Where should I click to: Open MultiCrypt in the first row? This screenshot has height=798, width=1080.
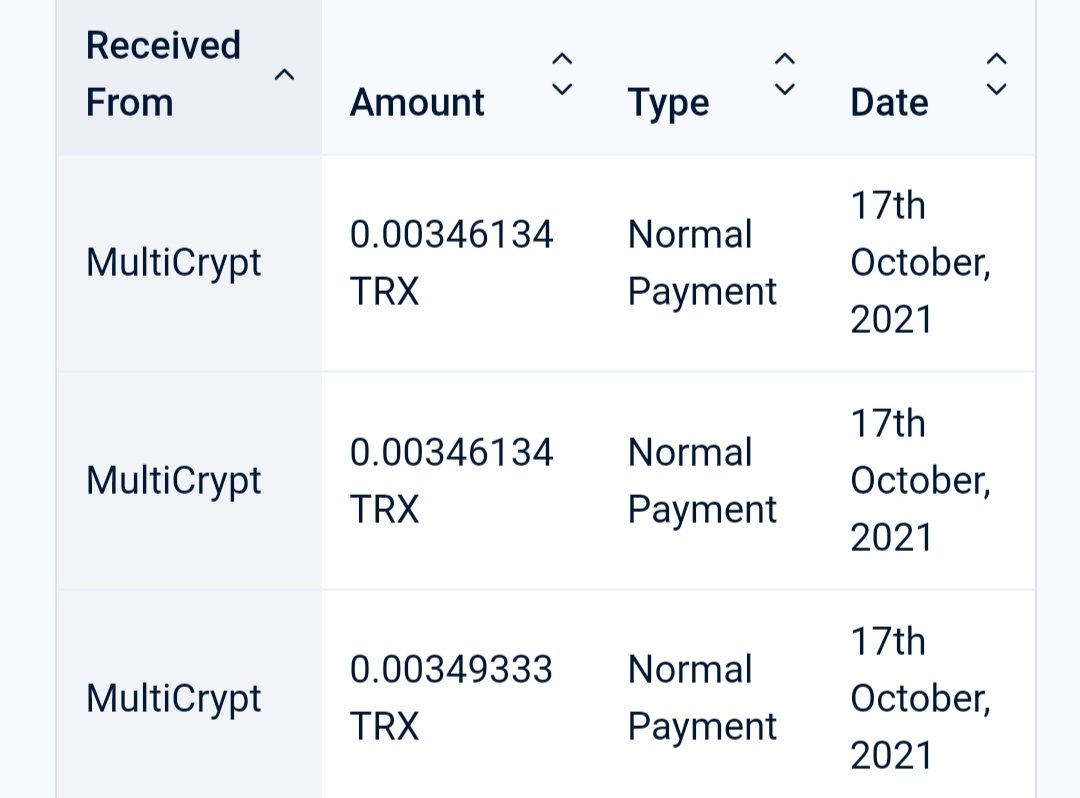174,263
